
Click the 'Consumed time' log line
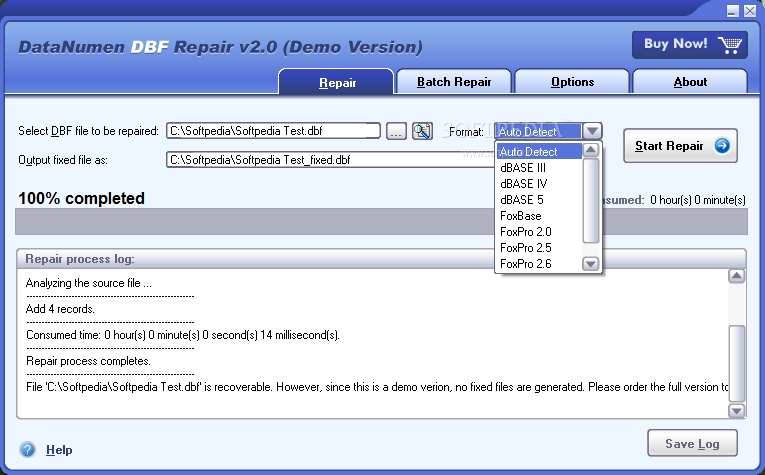[x=182, y=335]
